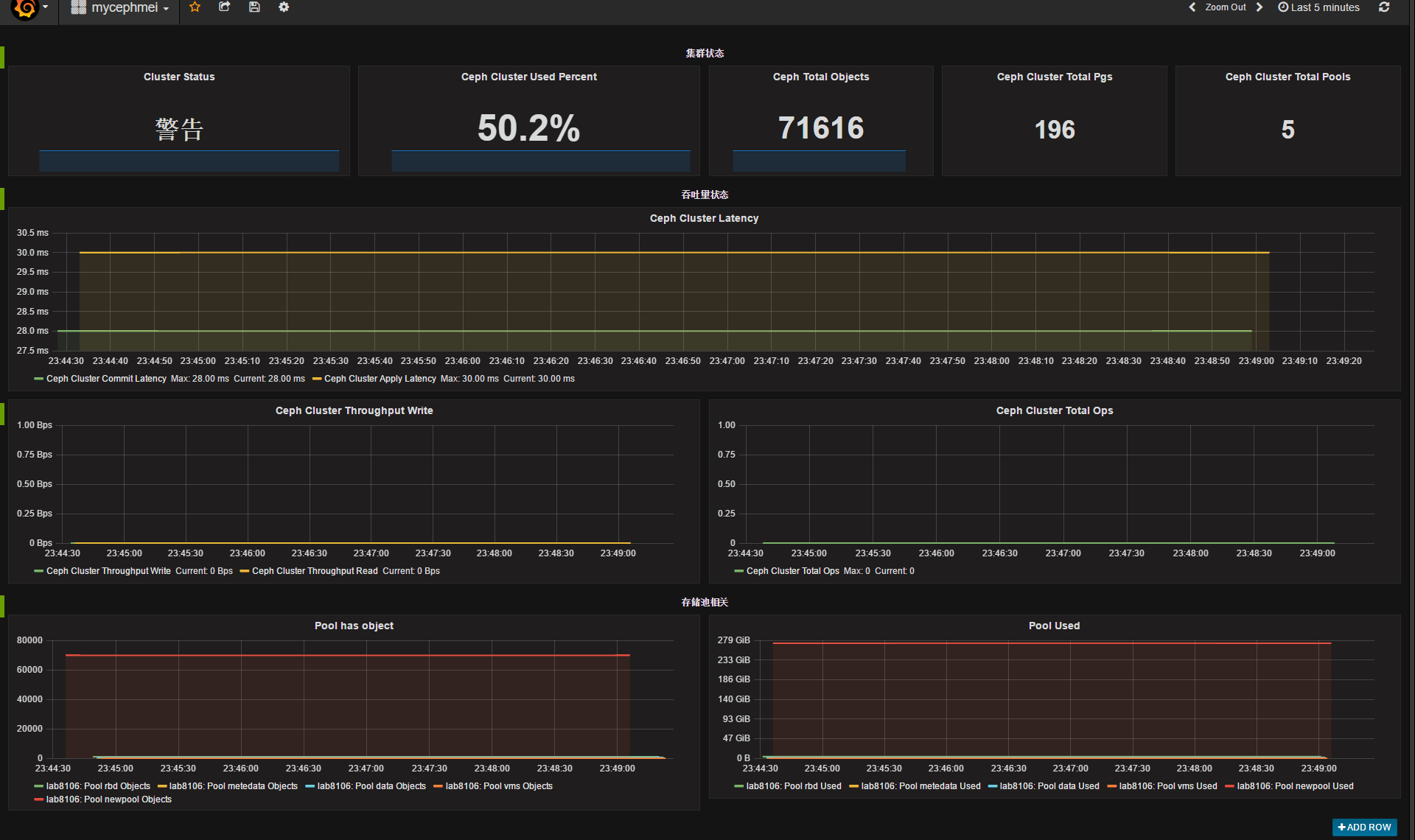Toggle lab8106: Pool vms Used series
This screenshot has width=1415, height=840.
point(1167,786)
